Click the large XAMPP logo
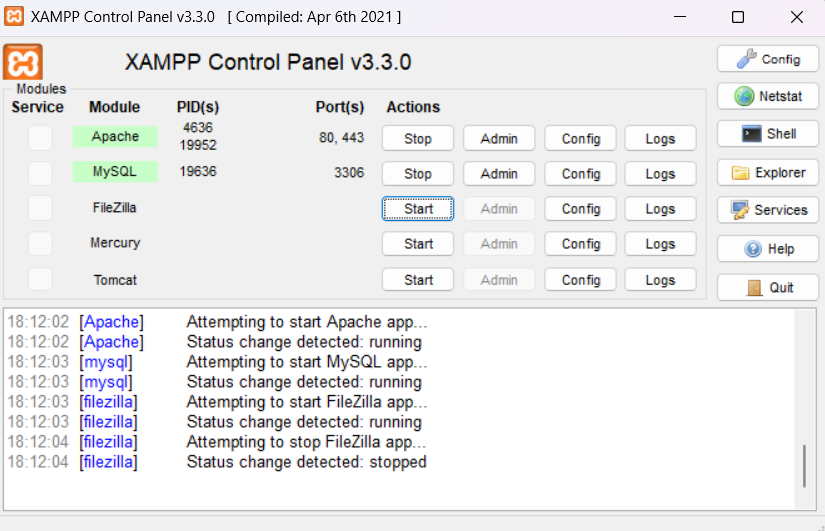Image resolution: width=825 pixels, height=531 pixels. (23, 62)
